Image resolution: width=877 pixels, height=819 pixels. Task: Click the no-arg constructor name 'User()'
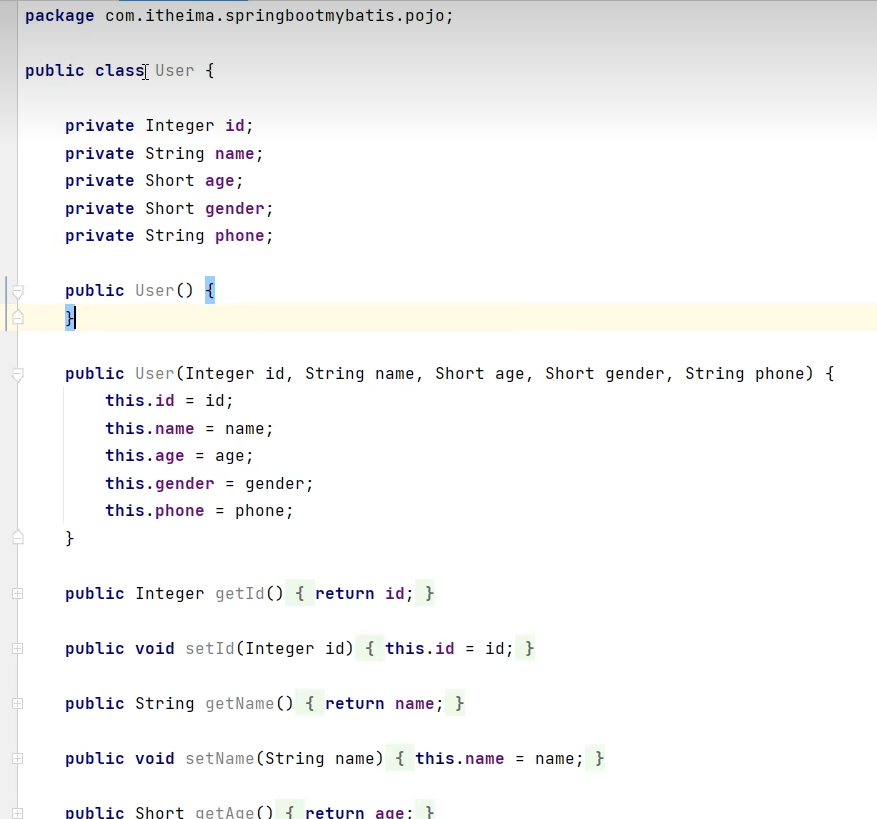coord(164,290)
